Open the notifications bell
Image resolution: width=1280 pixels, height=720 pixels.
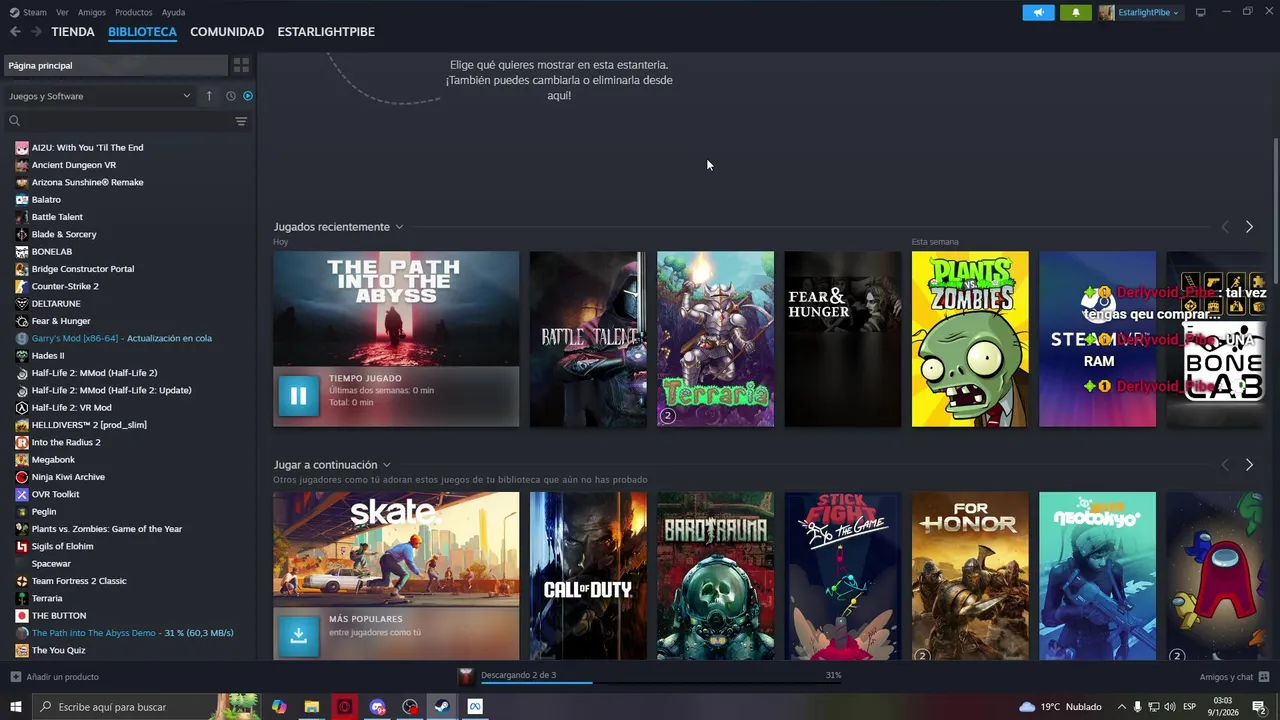point(1076,12)
